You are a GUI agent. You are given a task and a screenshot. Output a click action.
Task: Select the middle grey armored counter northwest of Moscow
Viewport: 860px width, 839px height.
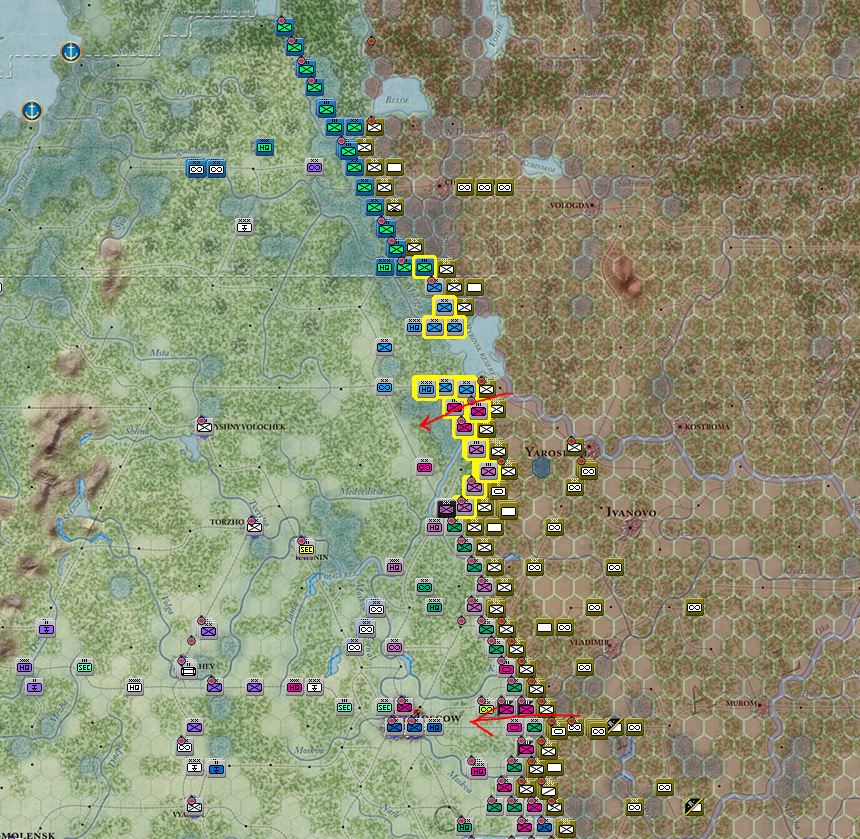(366, 628)
